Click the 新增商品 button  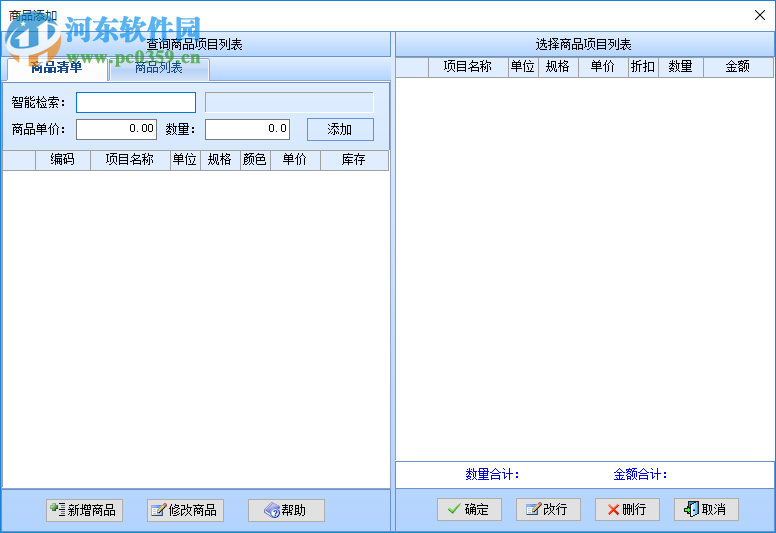coord(85,510)
